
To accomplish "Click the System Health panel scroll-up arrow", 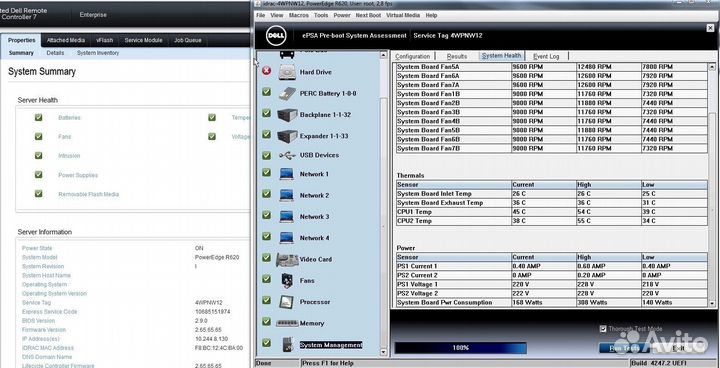I will pos(712,67).
